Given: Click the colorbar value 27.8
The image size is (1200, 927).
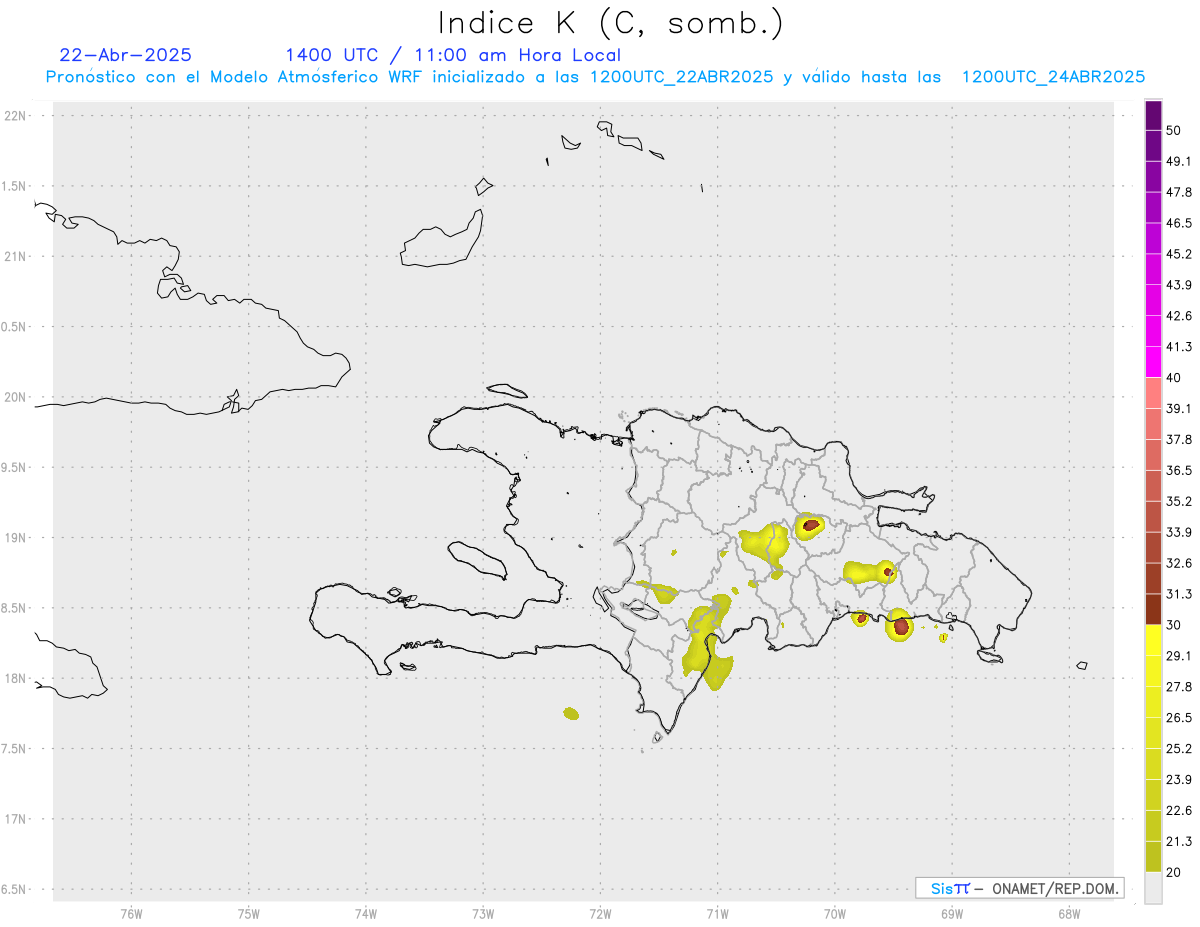Looking at the screenshot, I should pos(1179,687).
